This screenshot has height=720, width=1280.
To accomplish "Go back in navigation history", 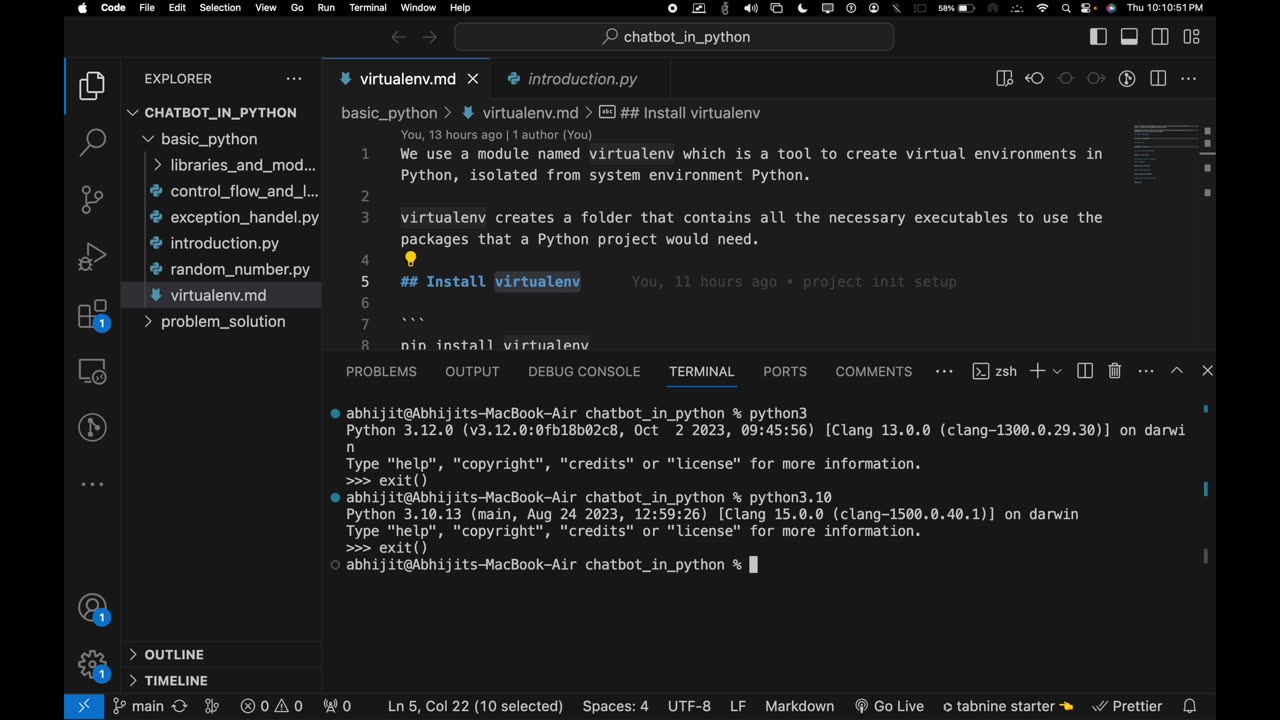I will (398, 37).
